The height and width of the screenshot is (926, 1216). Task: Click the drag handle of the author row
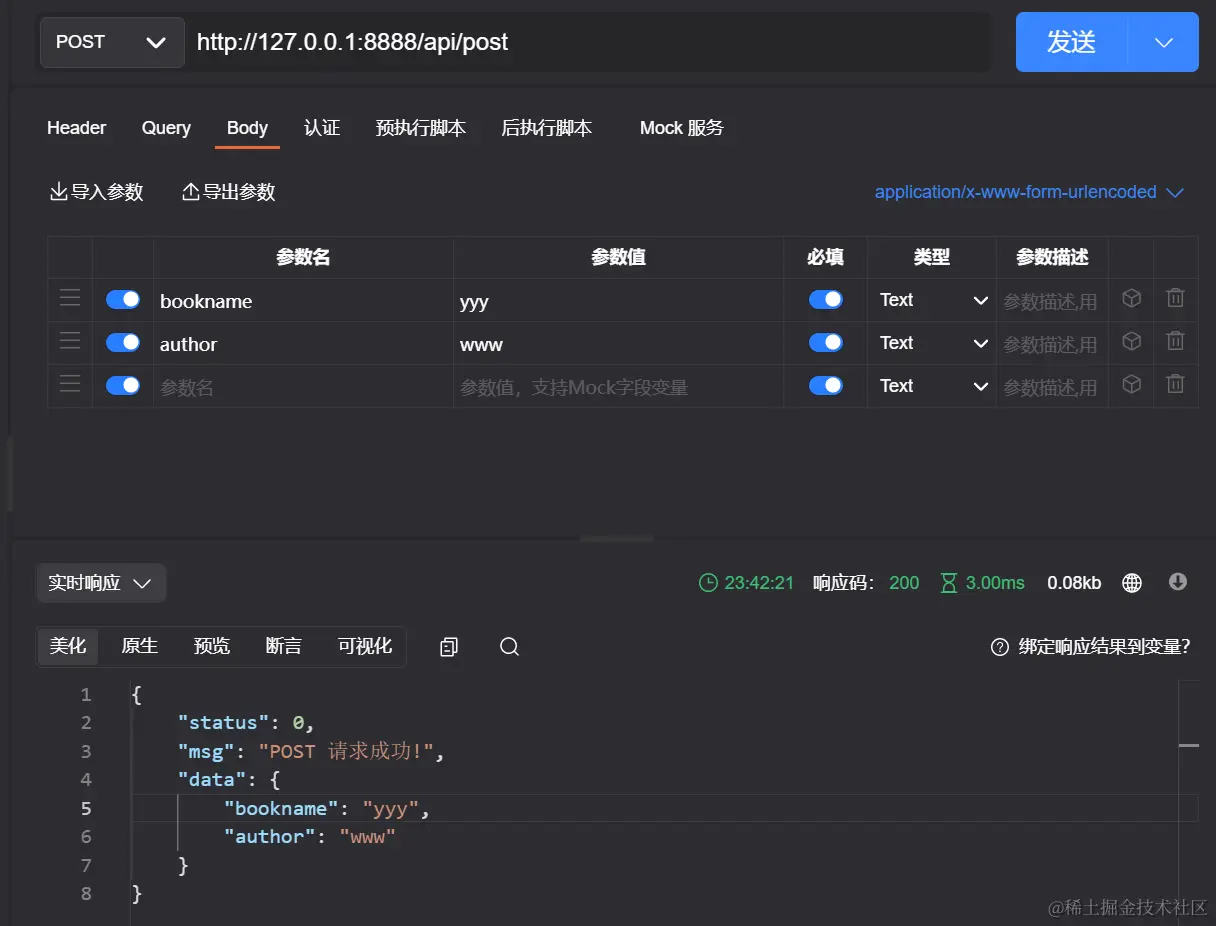pos(69,342)
